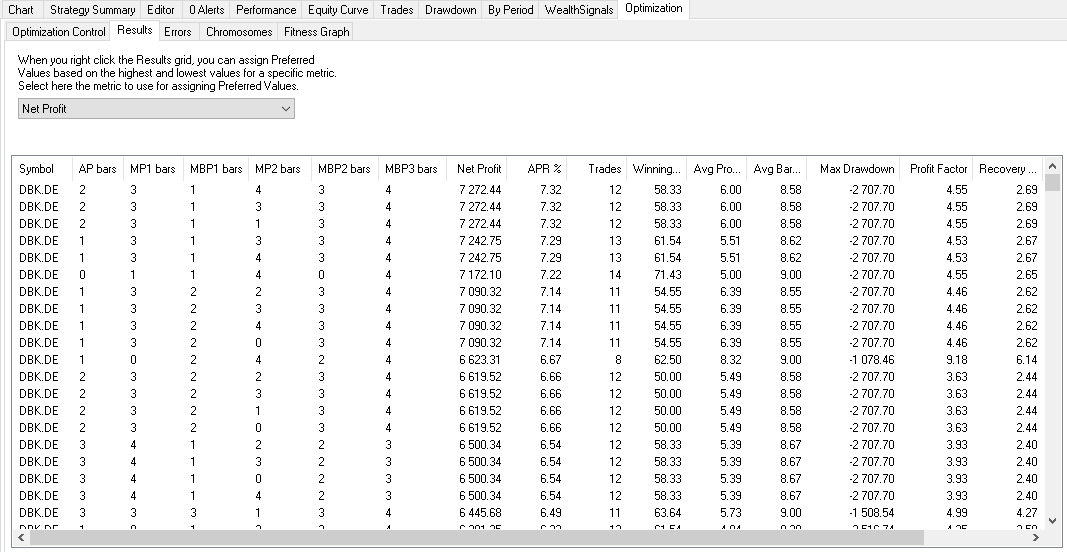1067x552 pixels.
Task: Click the Profit Factor column header
Action: click(938, 169)
